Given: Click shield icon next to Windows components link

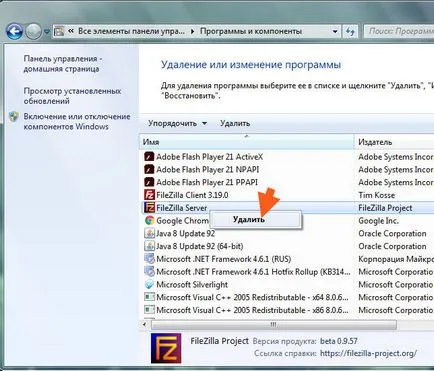Looking at the screenshot, I should 14,117.
